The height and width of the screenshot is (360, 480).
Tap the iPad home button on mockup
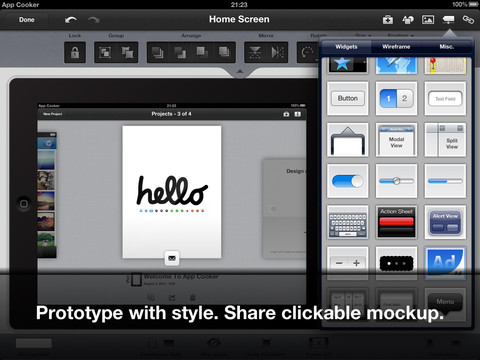tap(24, 203)
